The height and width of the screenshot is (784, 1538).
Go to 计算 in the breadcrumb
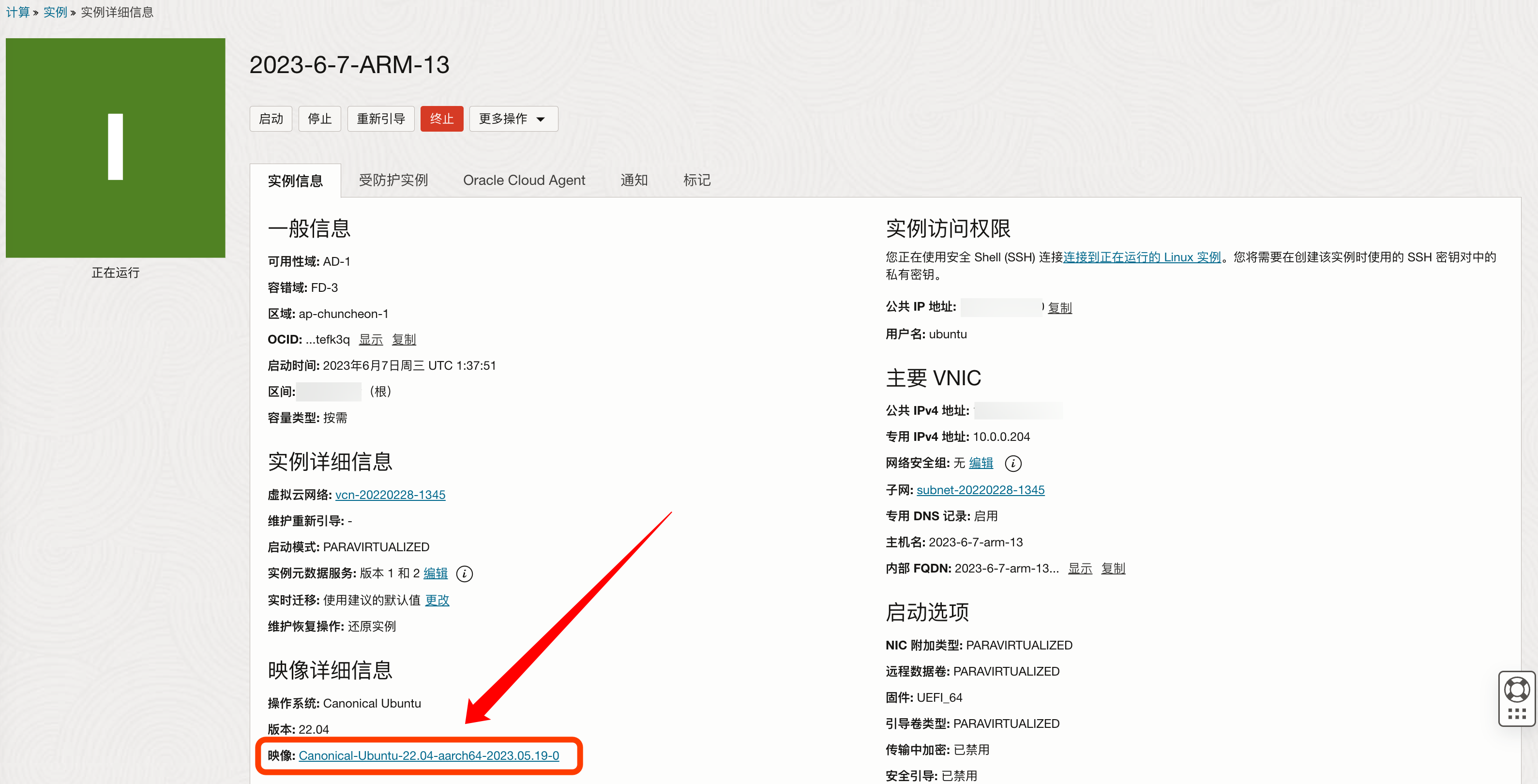click(17, 12)
